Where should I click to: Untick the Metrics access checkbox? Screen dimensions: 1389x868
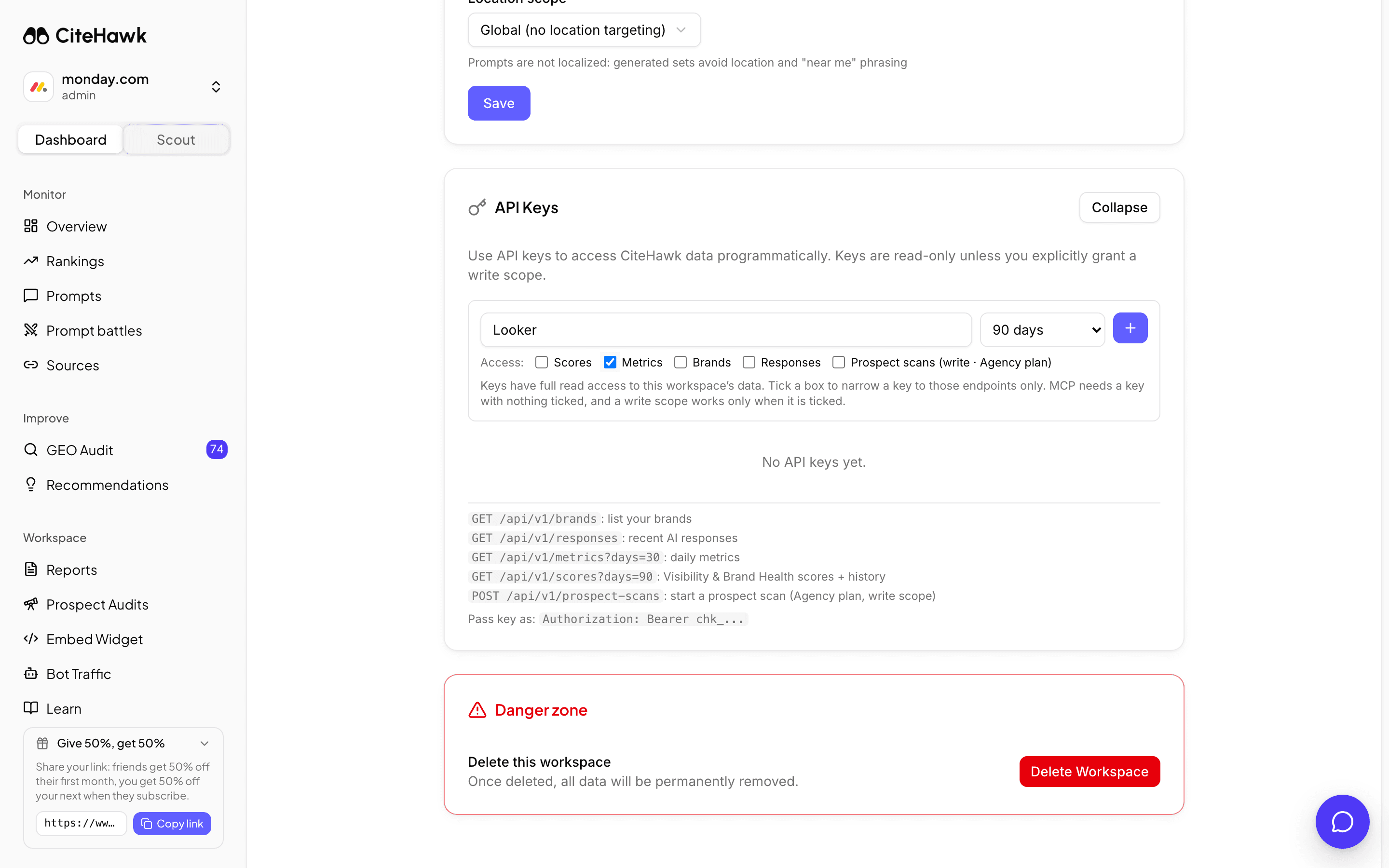(610, 362)
